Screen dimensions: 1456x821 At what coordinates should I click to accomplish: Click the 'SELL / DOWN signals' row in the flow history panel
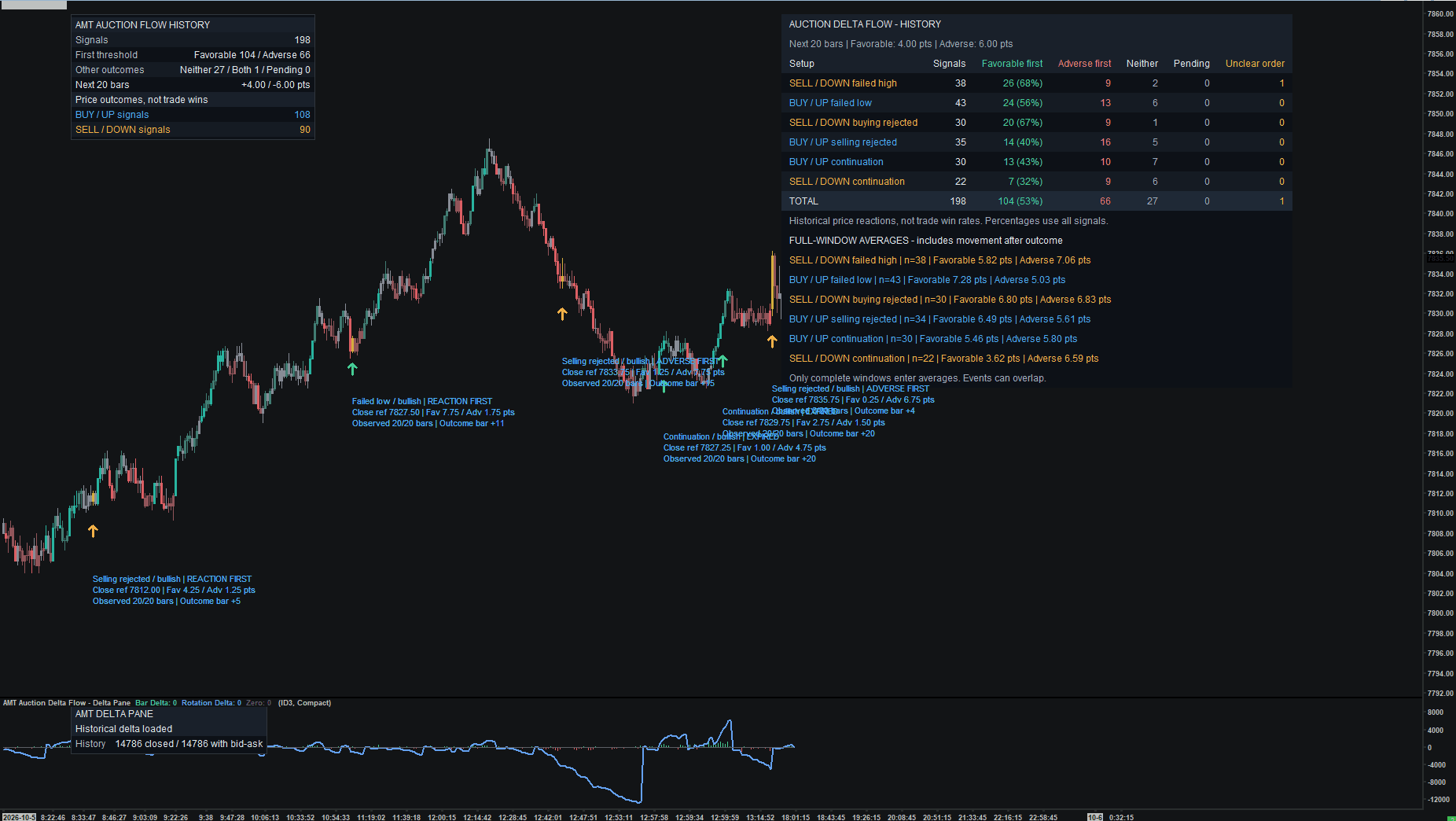(x=193, y=130)
